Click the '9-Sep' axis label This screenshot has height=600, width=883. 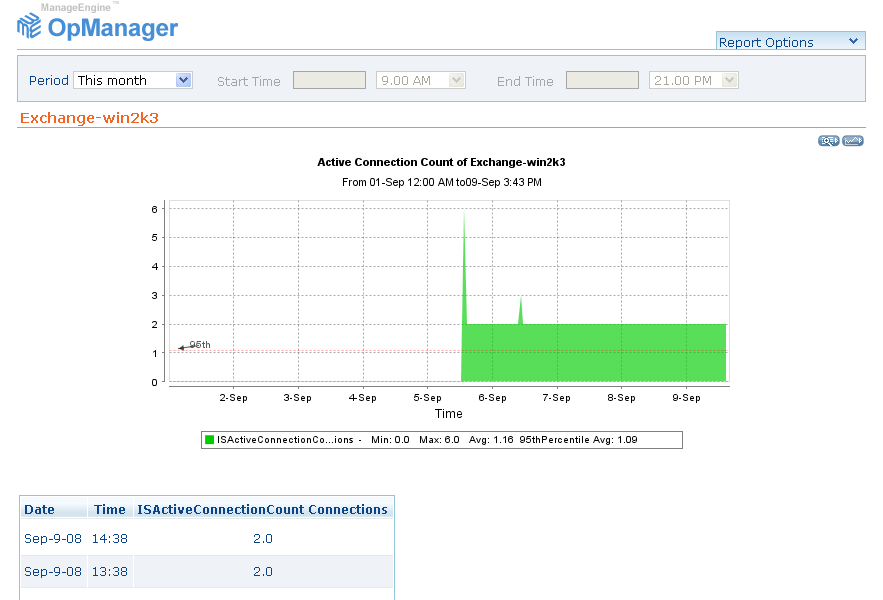[x=686, y=398]
